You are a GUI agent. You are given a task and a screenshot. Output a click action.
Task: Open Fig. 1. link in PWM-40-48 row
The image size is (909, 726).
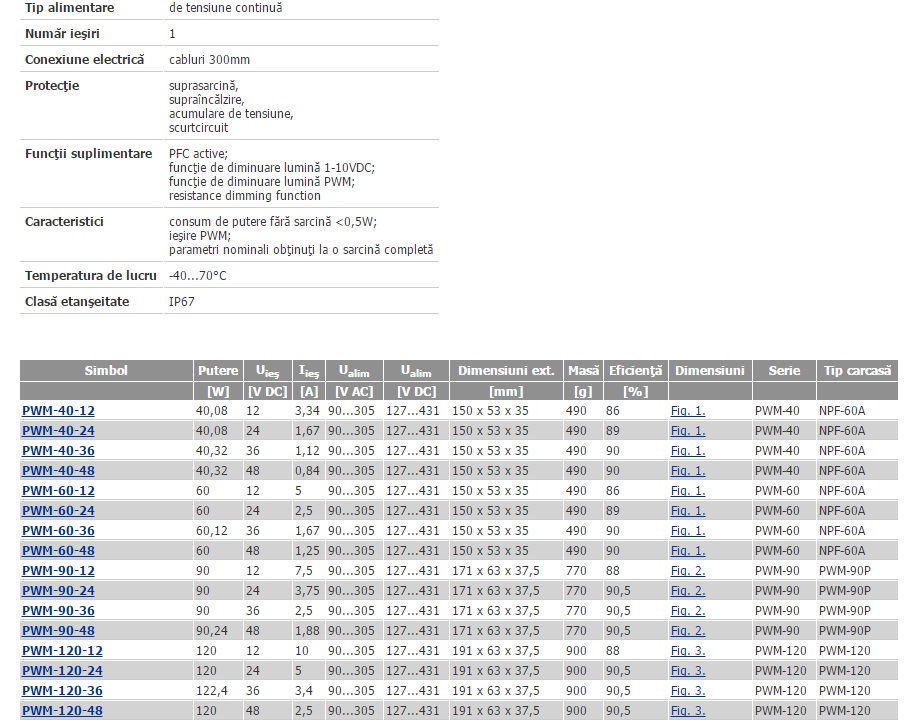pos(688,471)
